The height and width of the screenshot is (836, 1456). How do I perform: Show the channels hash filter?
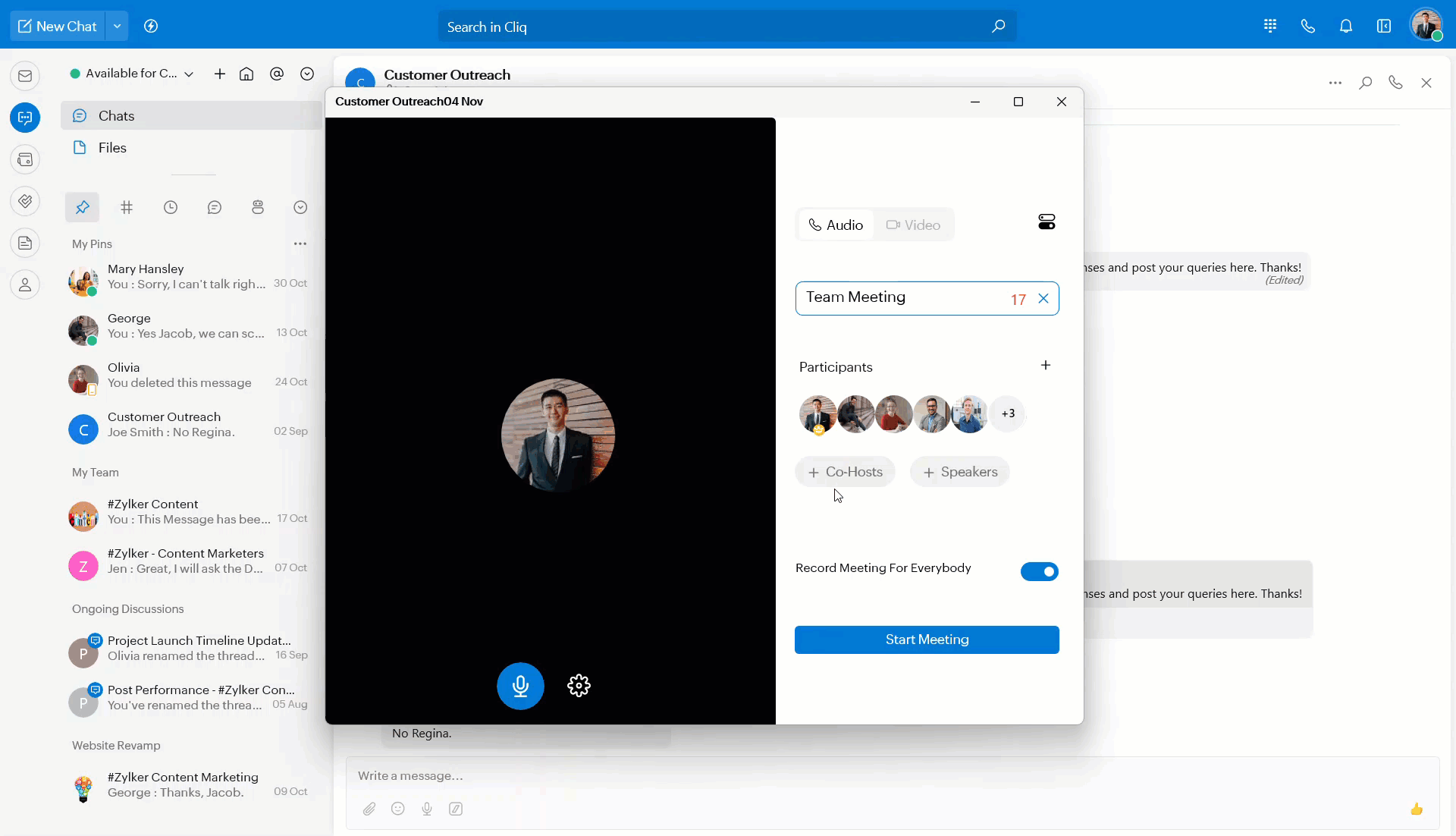(127, 207)
